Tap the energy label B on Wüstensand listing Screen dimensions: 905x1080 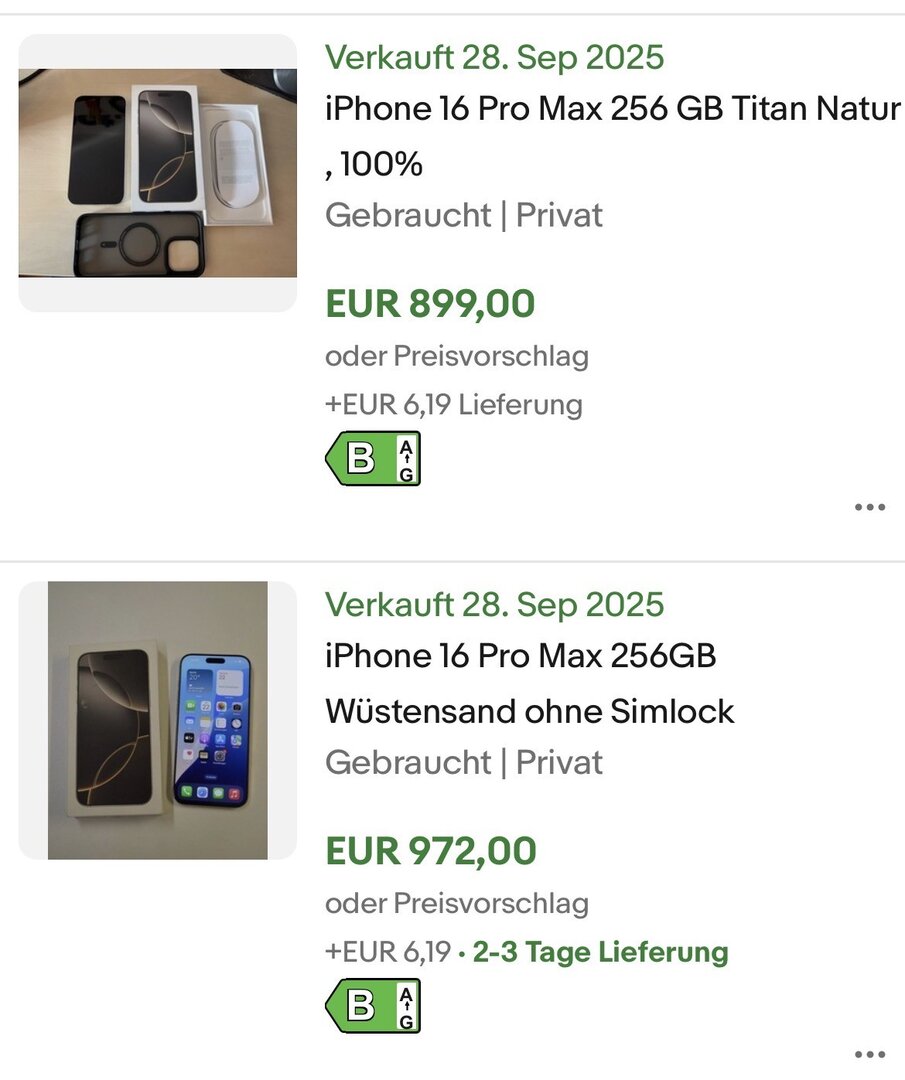click(x=373, y=1005)
